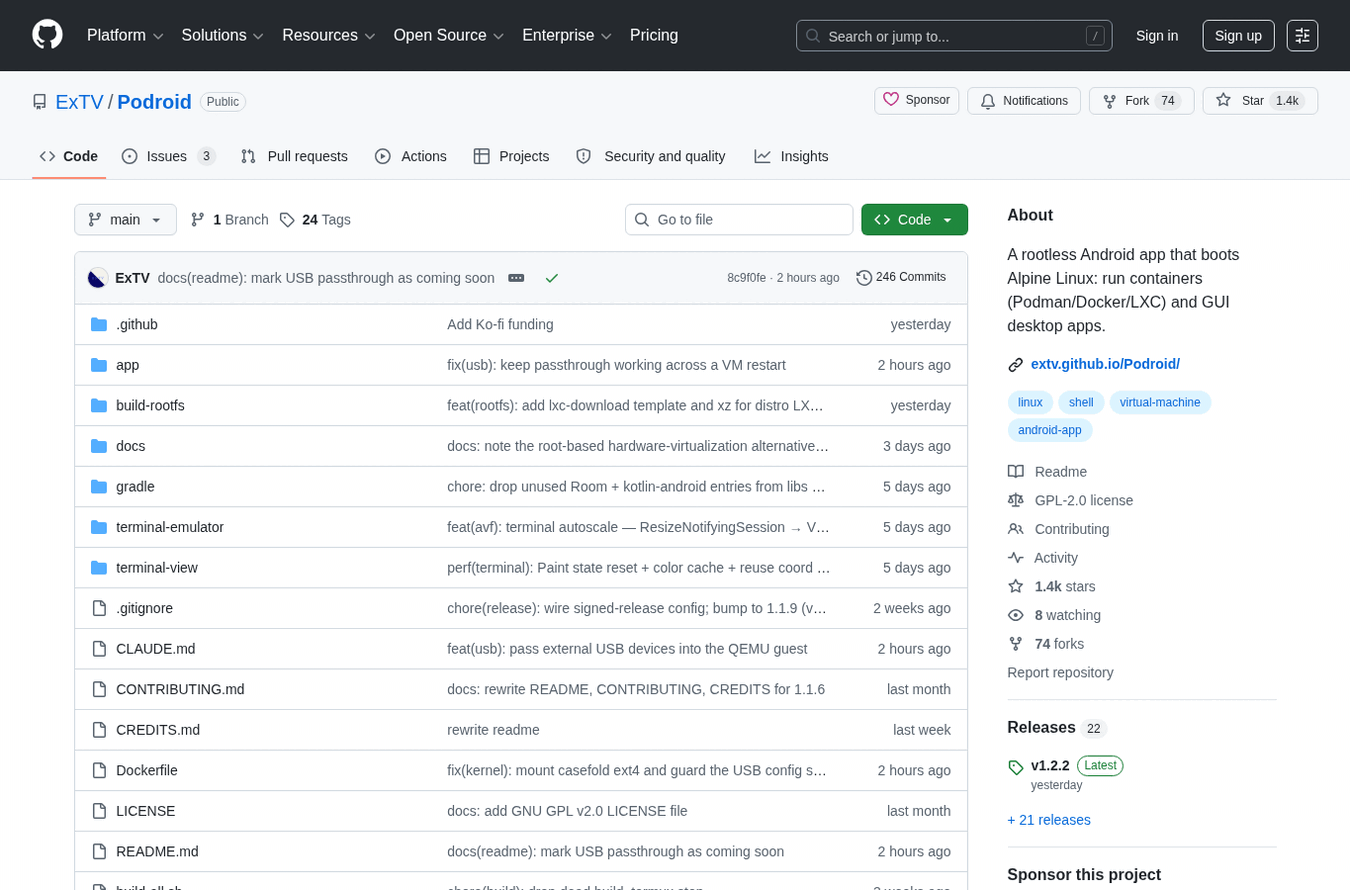1350x890 pixels.
Task: Select the Code tab
Action: click(69, 156)
